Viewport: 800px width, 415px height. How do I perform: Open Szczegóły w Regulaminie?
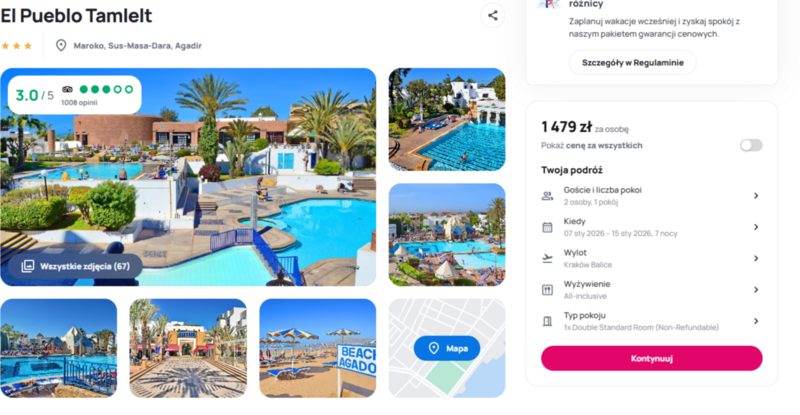click(633, 63)
